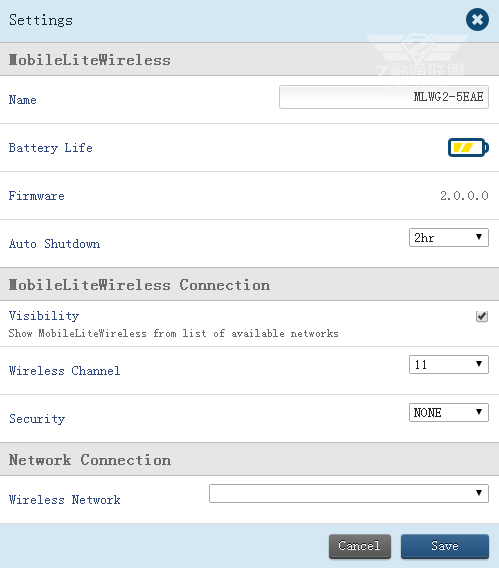Click the Name input field MLWG2-5EAE
499x568 pixels.
(x=384, y=97)
